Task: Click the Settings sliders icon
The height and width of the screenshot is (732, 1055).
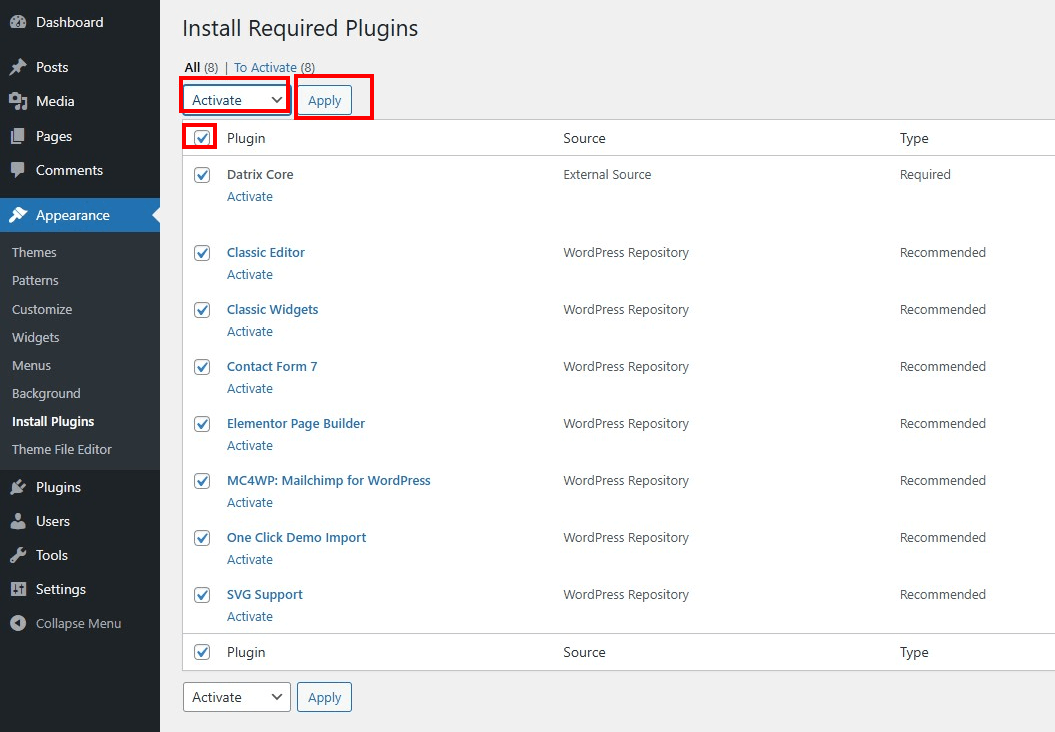Action: (x=18, y=589)
